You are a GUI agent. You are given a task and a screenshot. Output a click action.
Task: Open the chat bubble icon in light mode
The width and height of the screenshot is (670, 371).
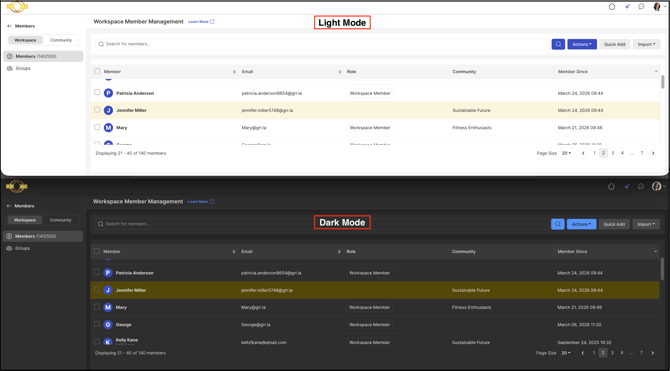pyautogui.click(x=641, y=7)
